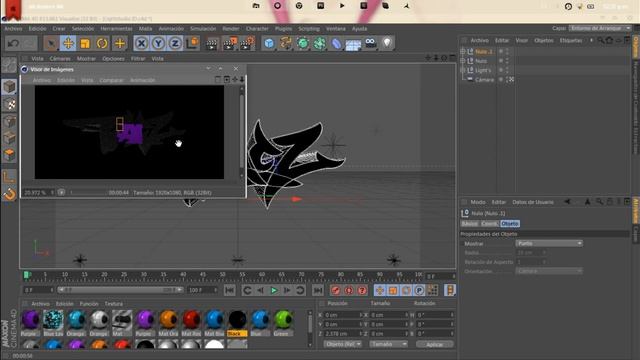Expand the Nulo object tree
The height and width of the screenshot is (360, 640).
point(463,61)
